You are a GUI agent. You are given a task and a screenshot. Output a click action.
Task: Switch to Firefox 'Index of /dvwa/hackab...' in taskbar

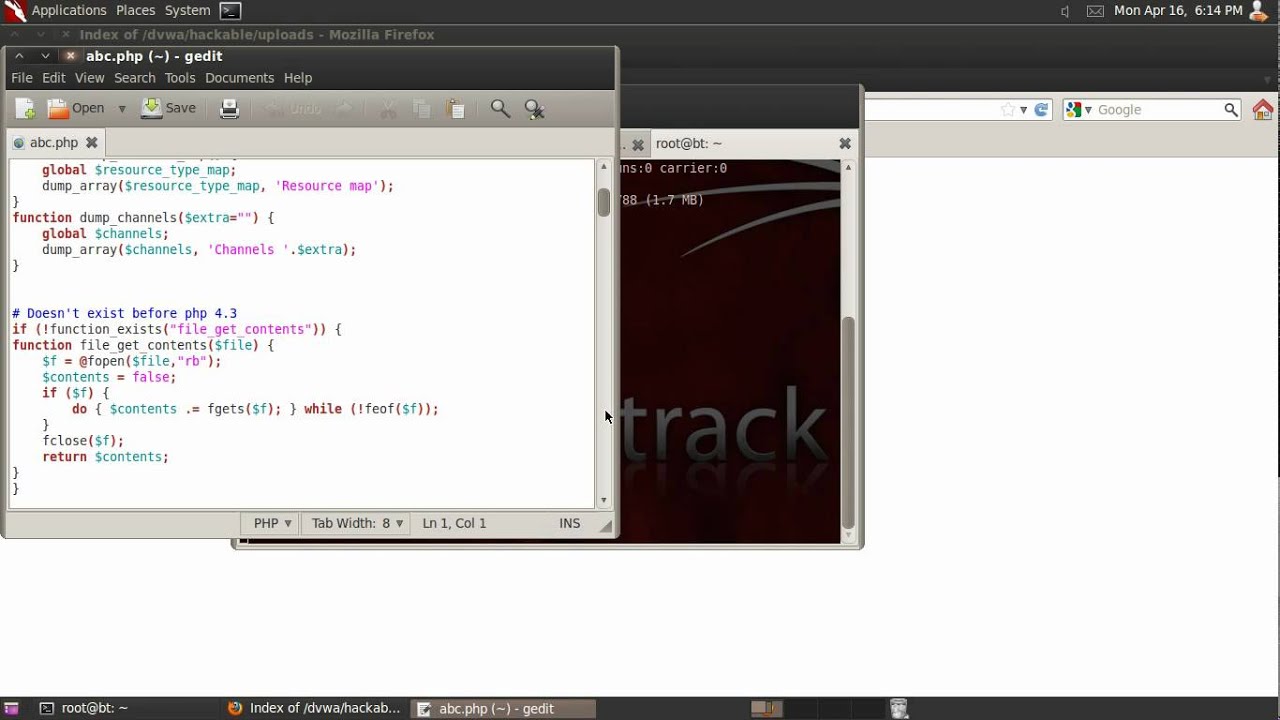314,708
